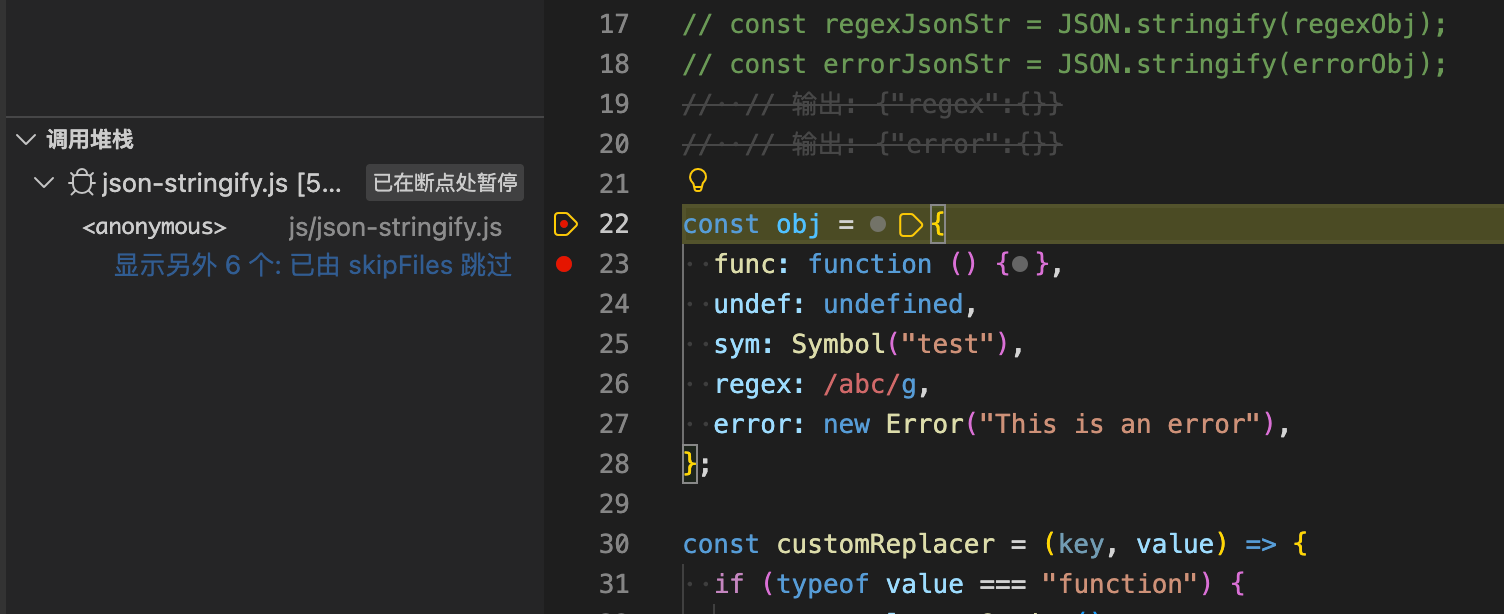Click the /abc/g regex literal
Viewport: 1504px width, 614px height.
pos(870,384)
